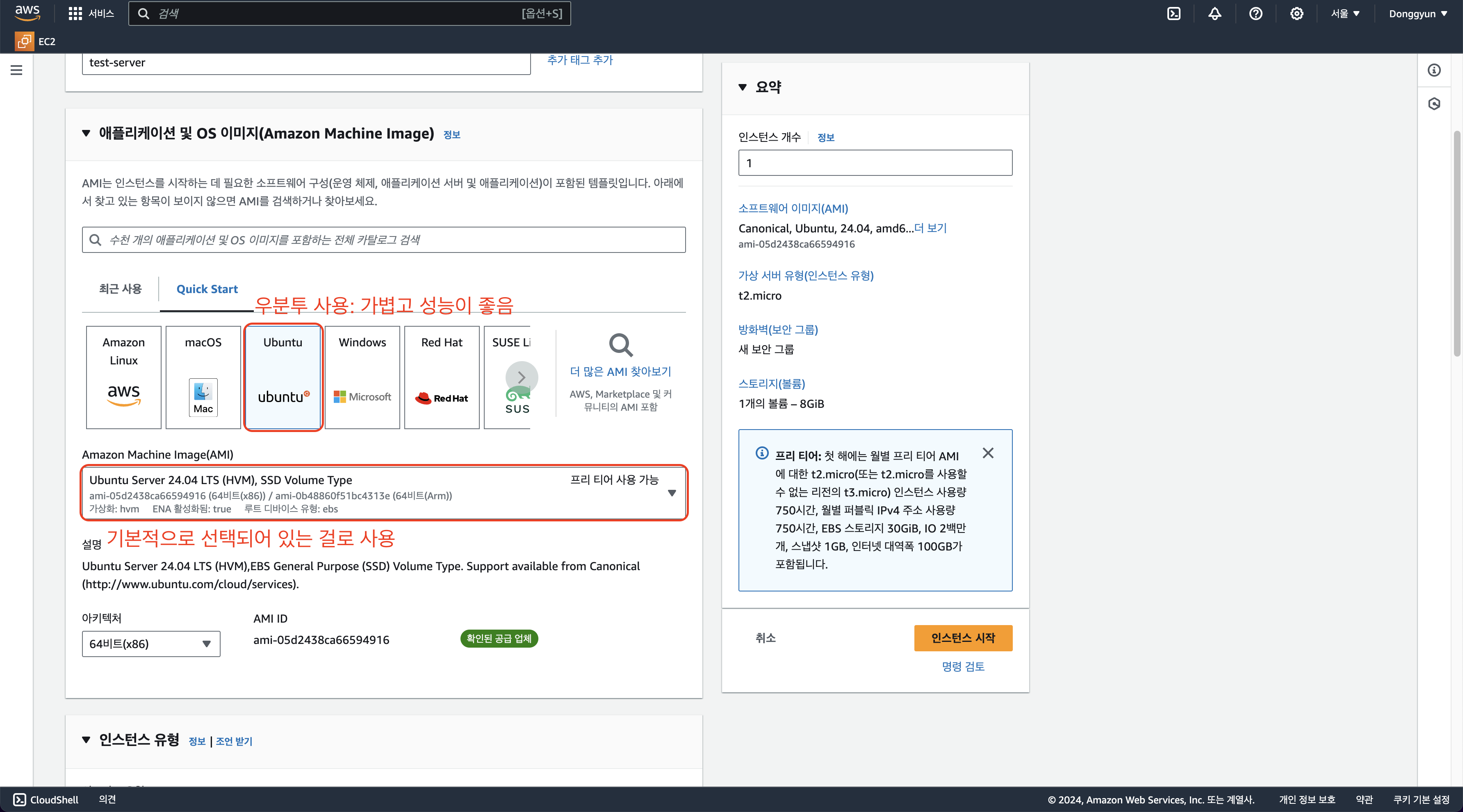The image size is (1463, 812).
Task: Open the 서울 region selector menu
Action: 1345,14
